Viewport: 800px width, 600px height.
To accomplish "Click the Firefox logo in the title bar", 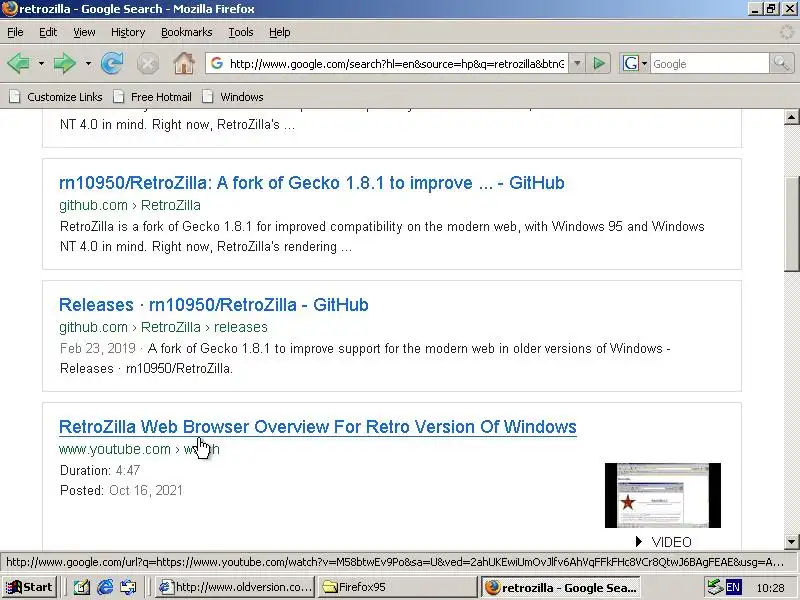I will [9, 9].
